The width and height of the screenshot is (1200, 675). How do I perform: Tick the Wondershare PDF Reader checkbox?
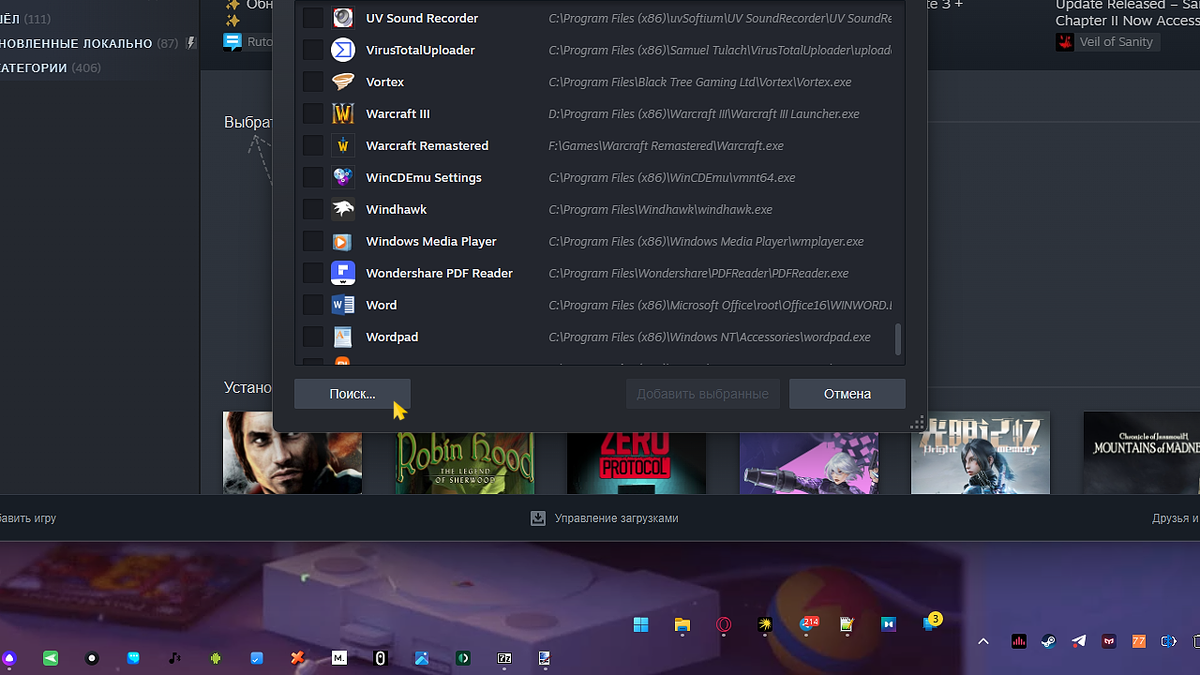[x=313, y=273]
